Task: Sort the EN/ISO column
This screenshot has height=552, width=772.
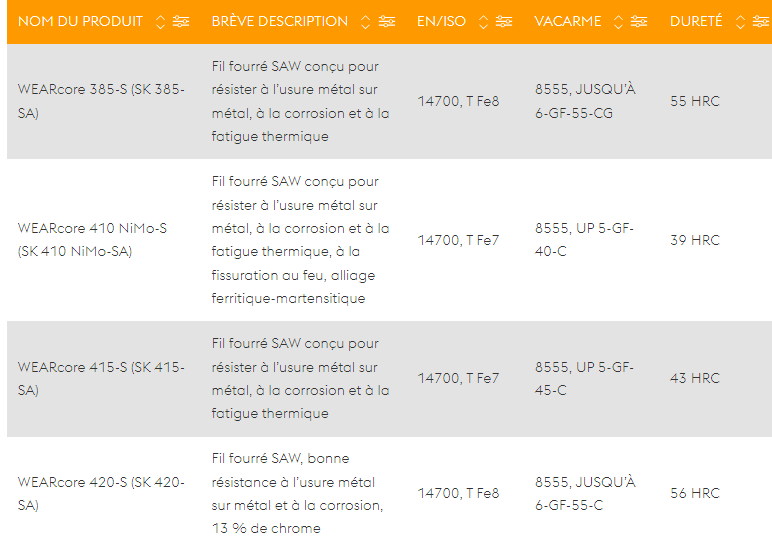Action: pyautogui.click(x=483, y=22)
